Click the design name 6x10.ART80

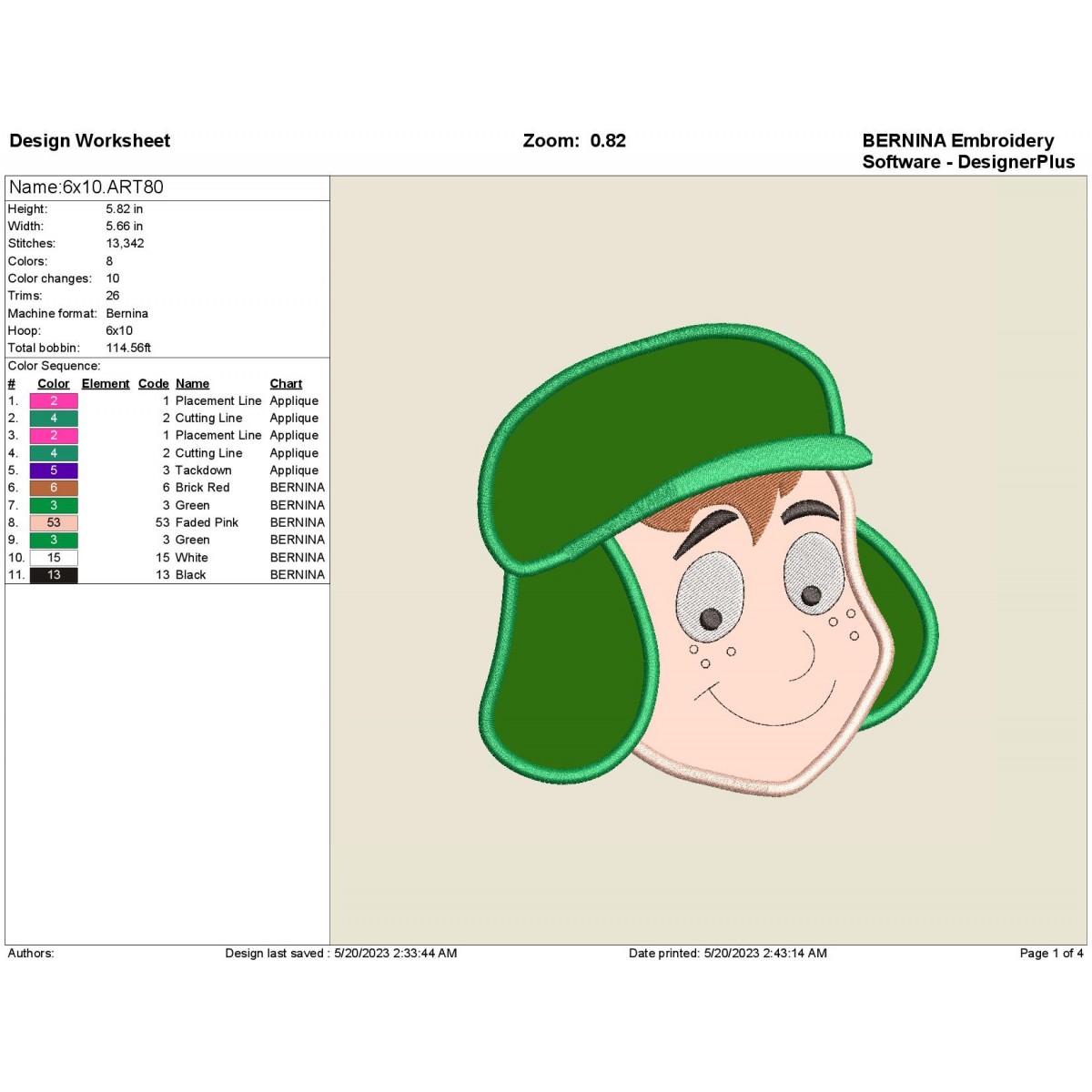pos(86,187)
